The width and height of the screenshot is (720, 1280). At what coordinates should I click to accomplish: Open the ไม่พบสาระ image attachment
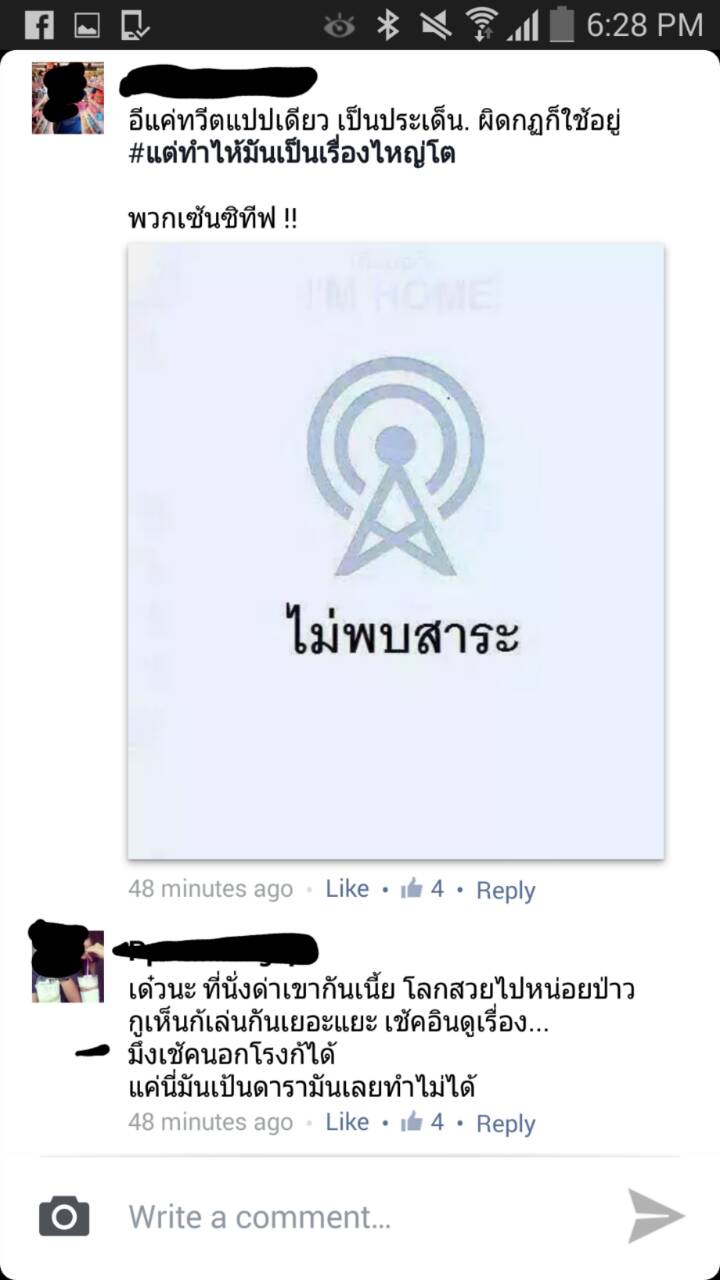click(396, 551)
